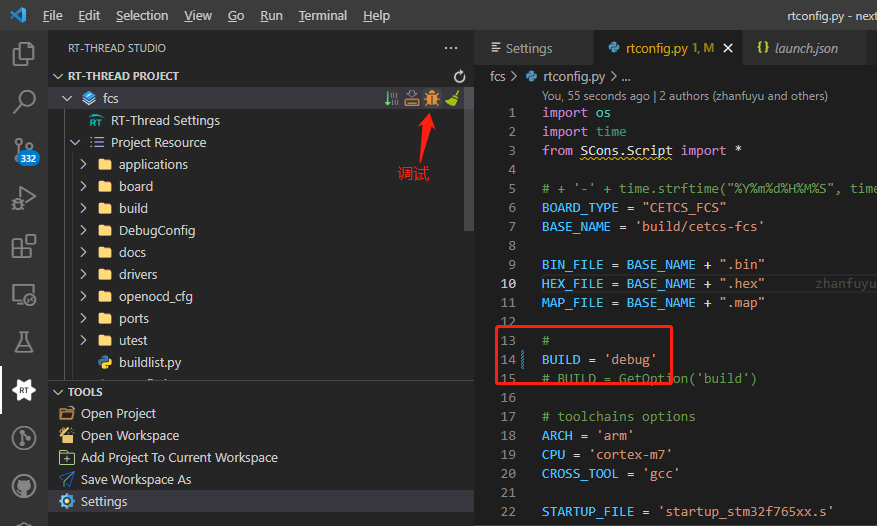Open the Explorer view in activity bar
Screen dimensions: 877x526
[x=23, y=54]
